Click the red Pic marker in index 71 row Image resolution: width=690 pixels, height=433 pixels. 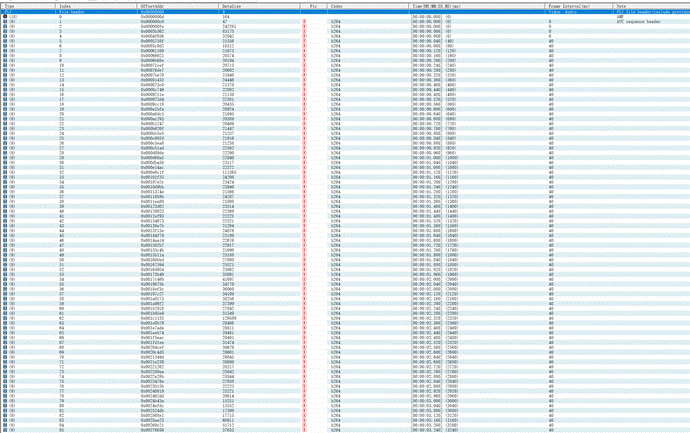click(x=305, y=362)
